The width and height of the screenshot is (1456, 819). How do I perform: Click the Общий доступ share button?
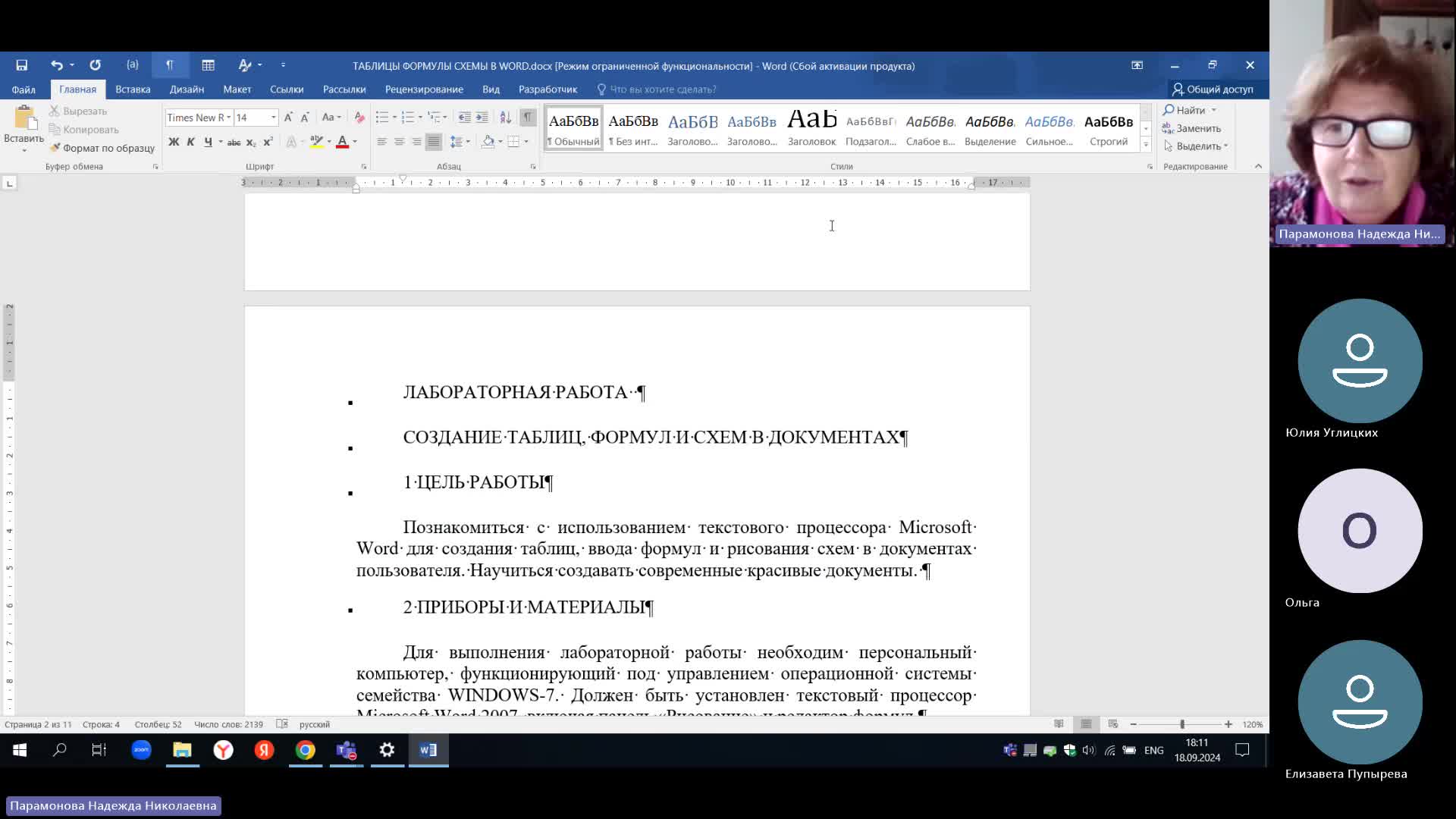(x=1213, y=89)
